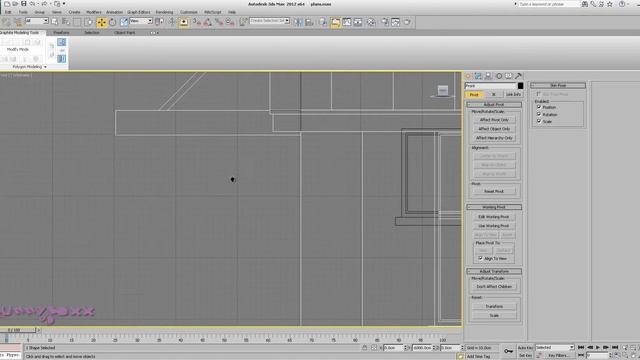The height and width of the screenshot is (360, 640).
Task: Open the Rendering menu
Action: [x=164, y=12]
